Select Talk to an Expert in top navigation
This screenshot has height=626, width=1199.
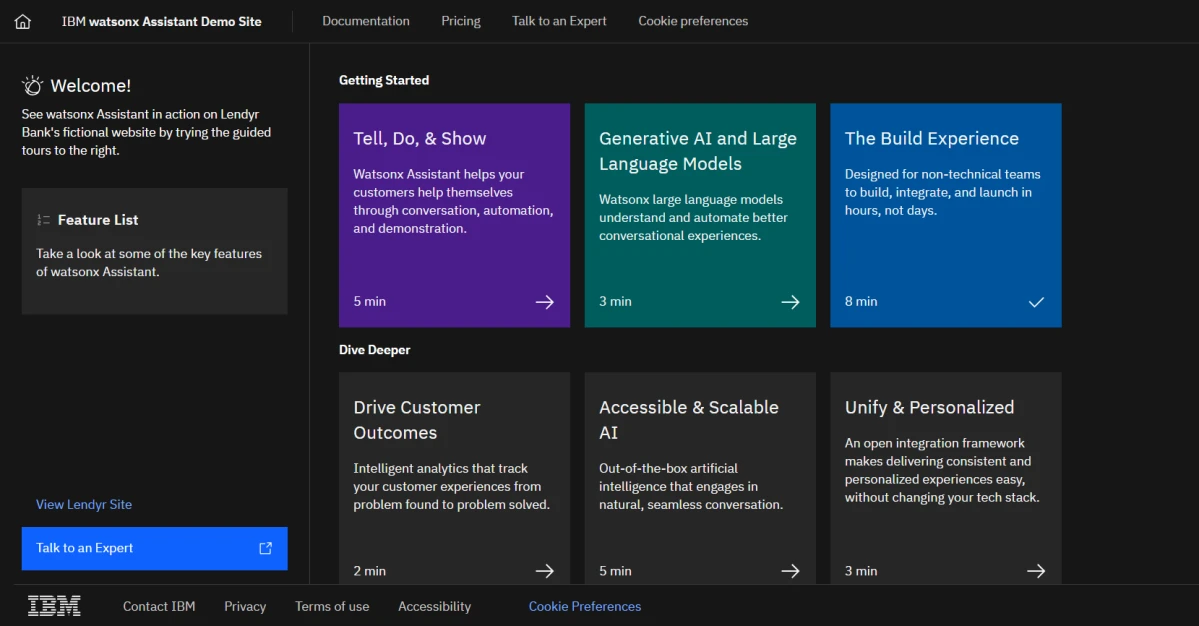[559, 21]
